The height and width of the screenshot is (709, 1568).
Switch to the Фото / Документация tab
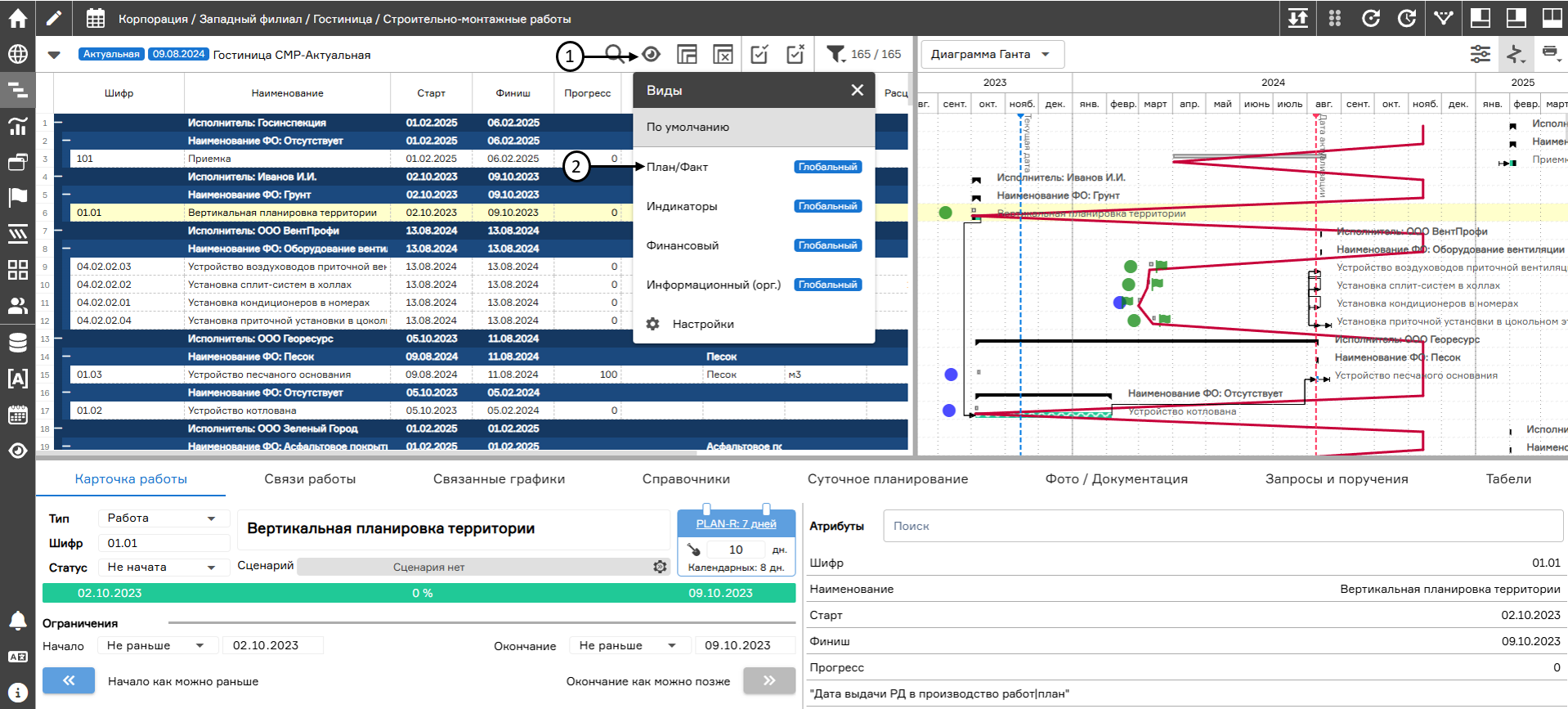(1116, 479)
